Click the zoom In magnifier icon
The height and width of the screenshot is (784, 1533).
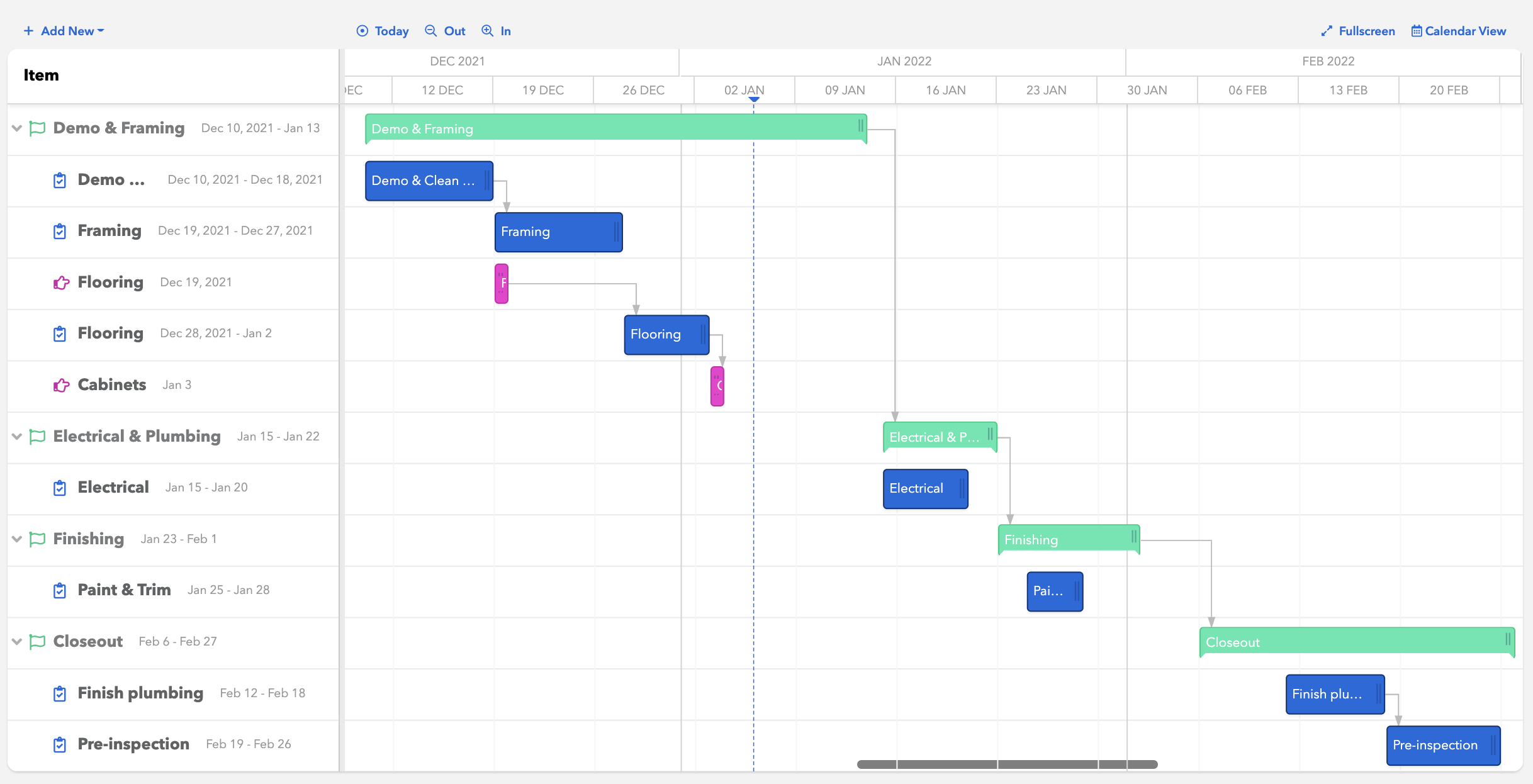tap(487, 31)
